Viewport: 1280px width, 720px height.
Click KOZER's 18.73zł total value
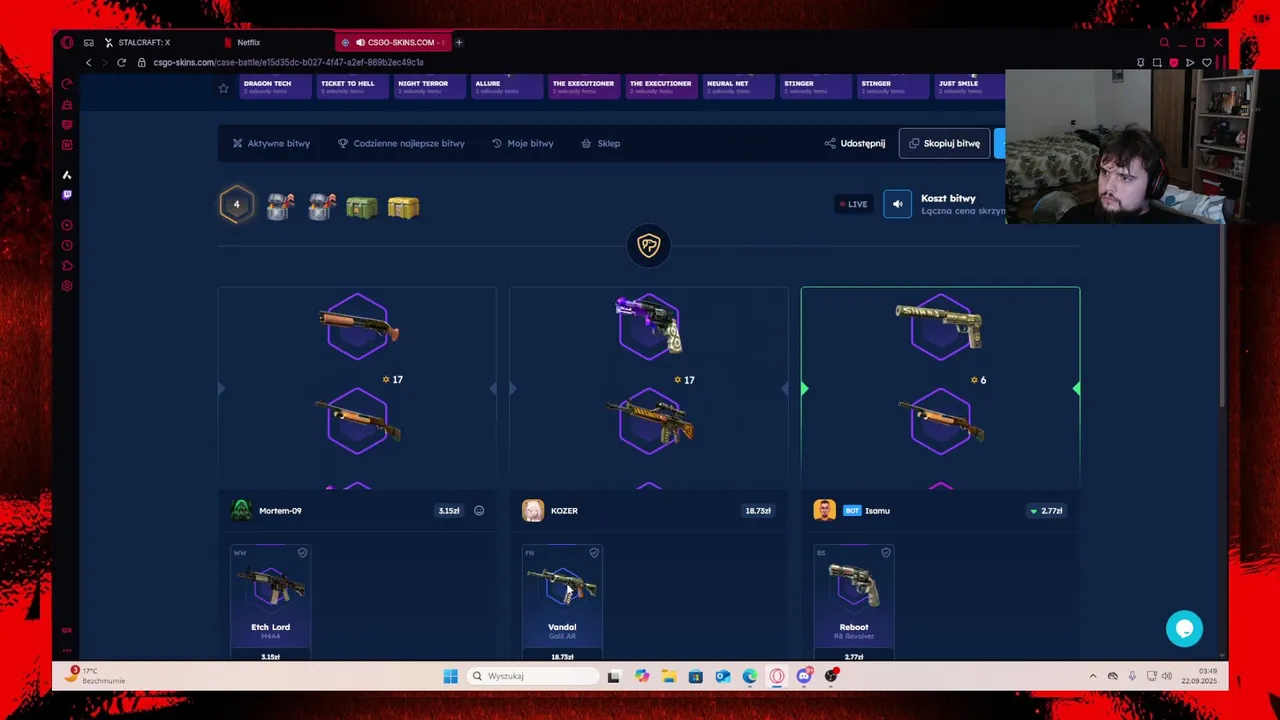tap(758, 511)
